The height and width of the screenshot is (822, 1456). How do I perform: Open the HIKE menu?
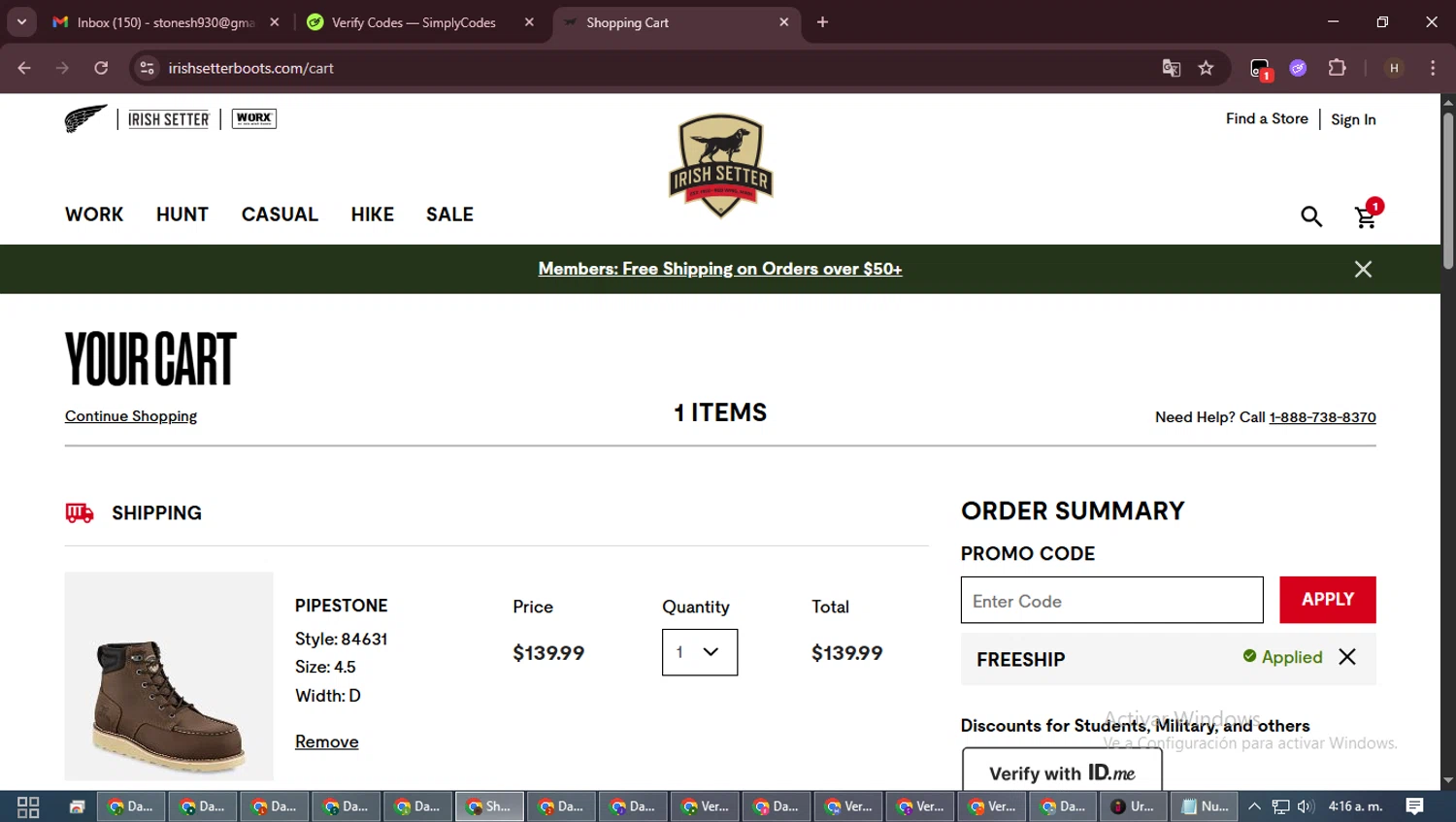coord(373,214)
